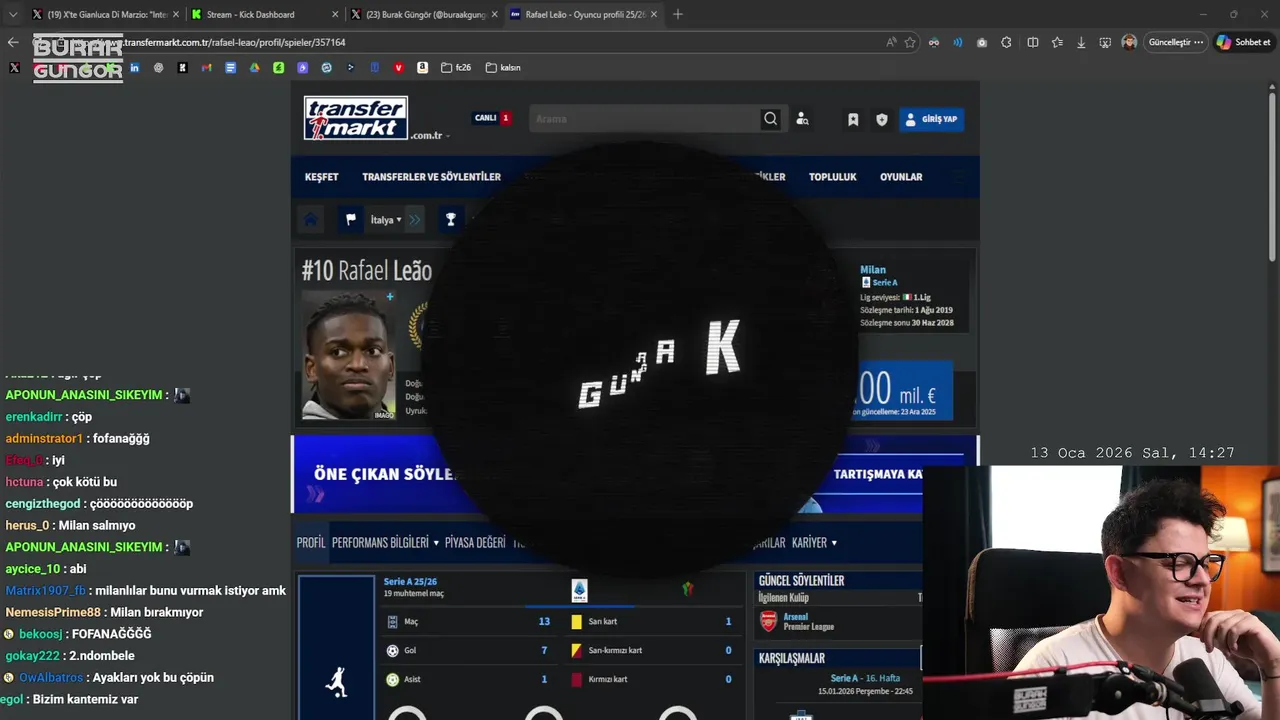Open the Transfermarkt logo home link
Viewport: 1280px width, 720px height.
click(x=356, y=118)
